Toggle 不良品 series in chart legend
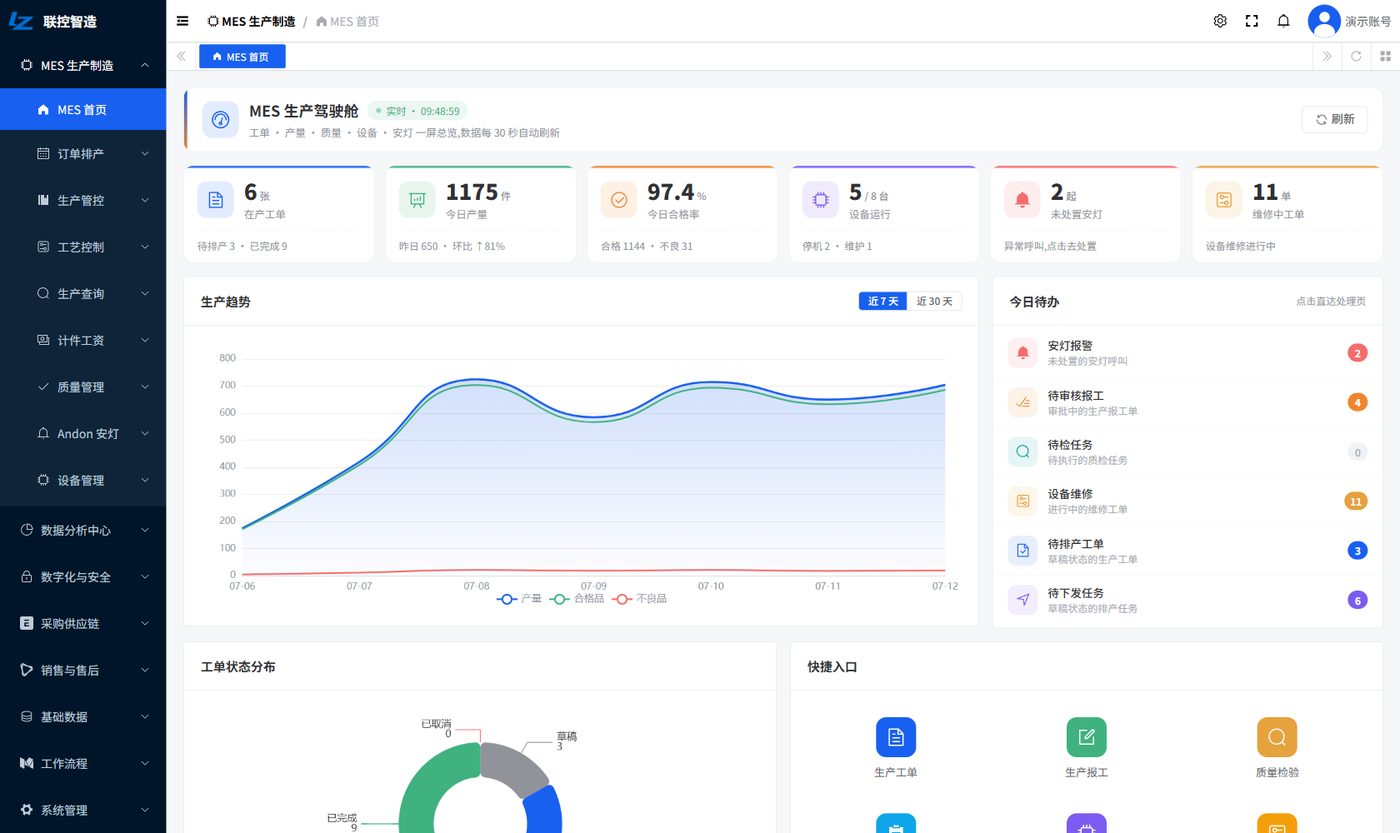Viewport: 1400px width, 833px height. pyautogui.click(x=640, y=599)
